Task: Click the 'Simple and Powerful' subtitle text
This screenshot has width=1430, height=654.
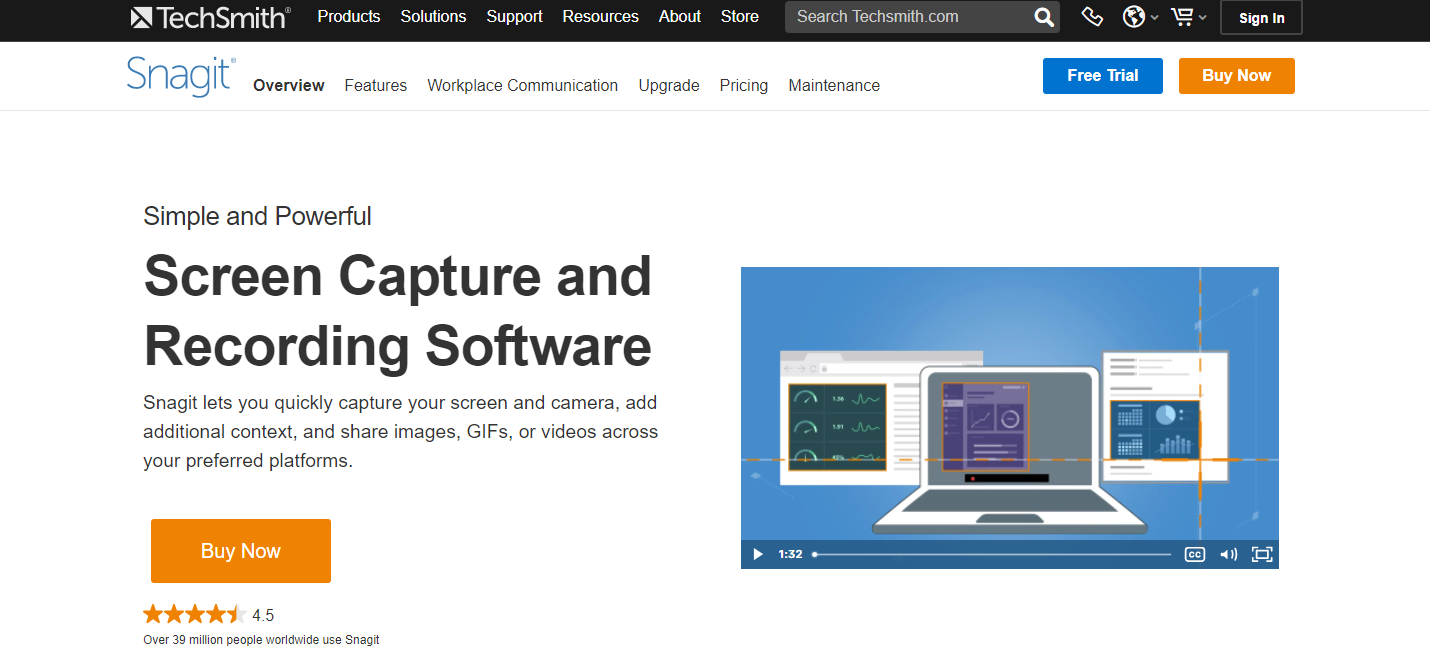Action: click(x=258, y=216)
